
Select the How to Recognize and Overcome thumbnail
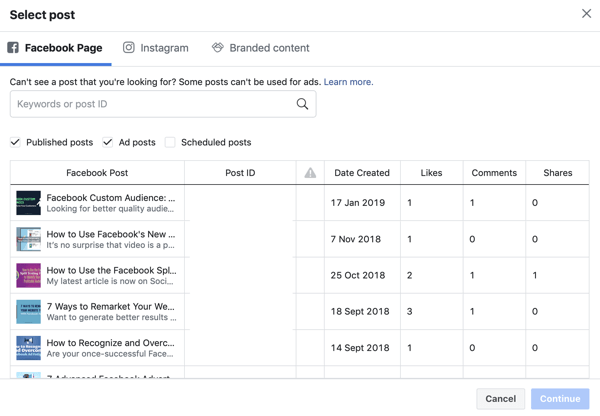28,348
